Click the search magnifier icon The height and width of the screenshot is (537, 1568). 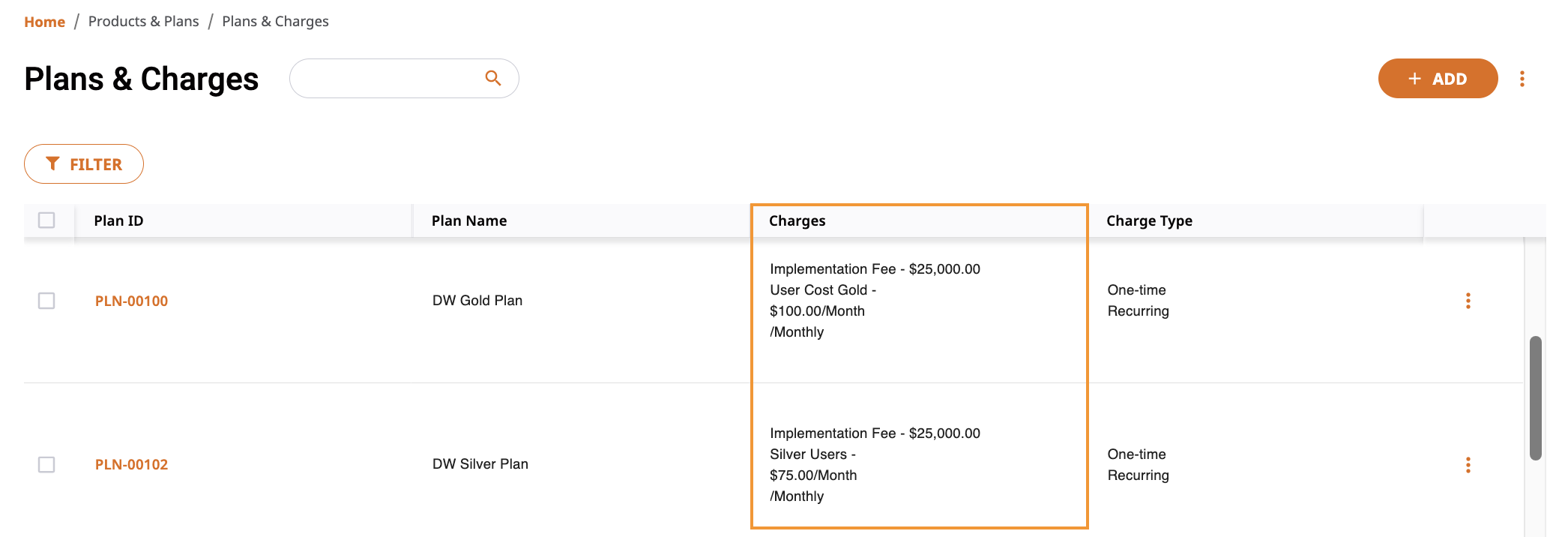[x=492, y=78]
